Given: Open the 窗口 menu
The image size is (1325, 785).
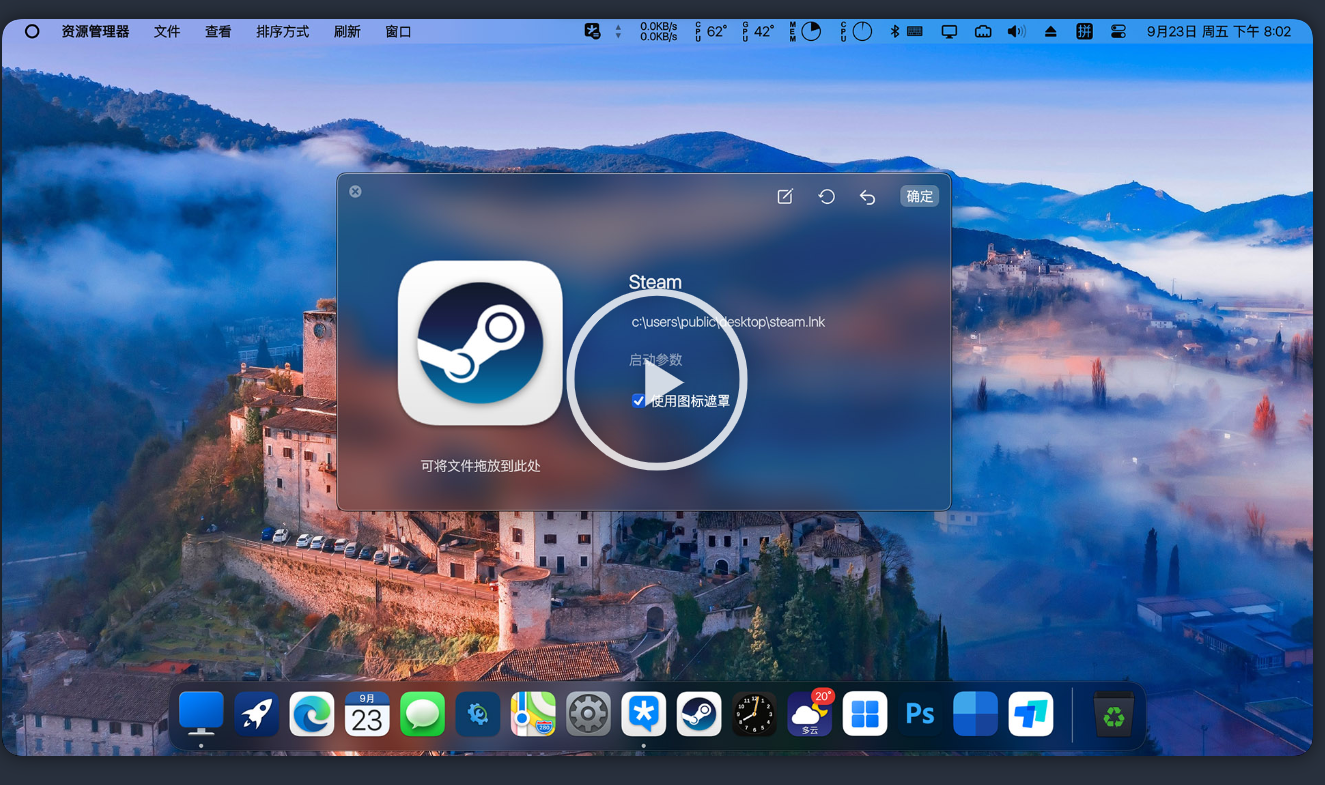Looking at the screenshot, I should point(398,32).
